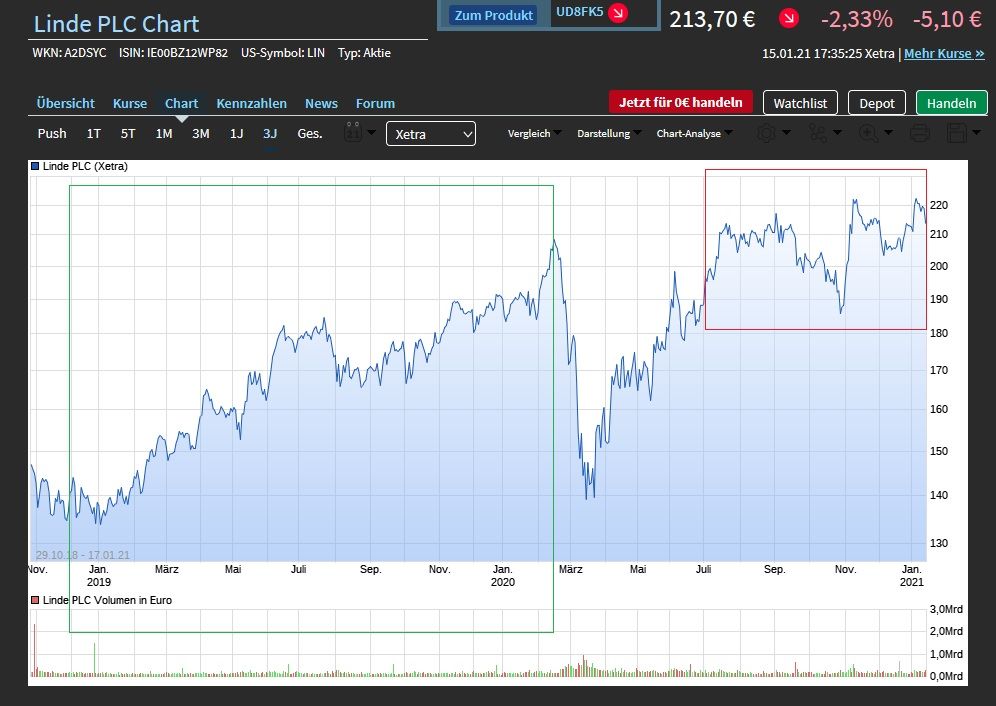This screenshot has width=996, height=706.
Task: Click the Jetzt für 0€ handeln button
Action: [680, 102]
